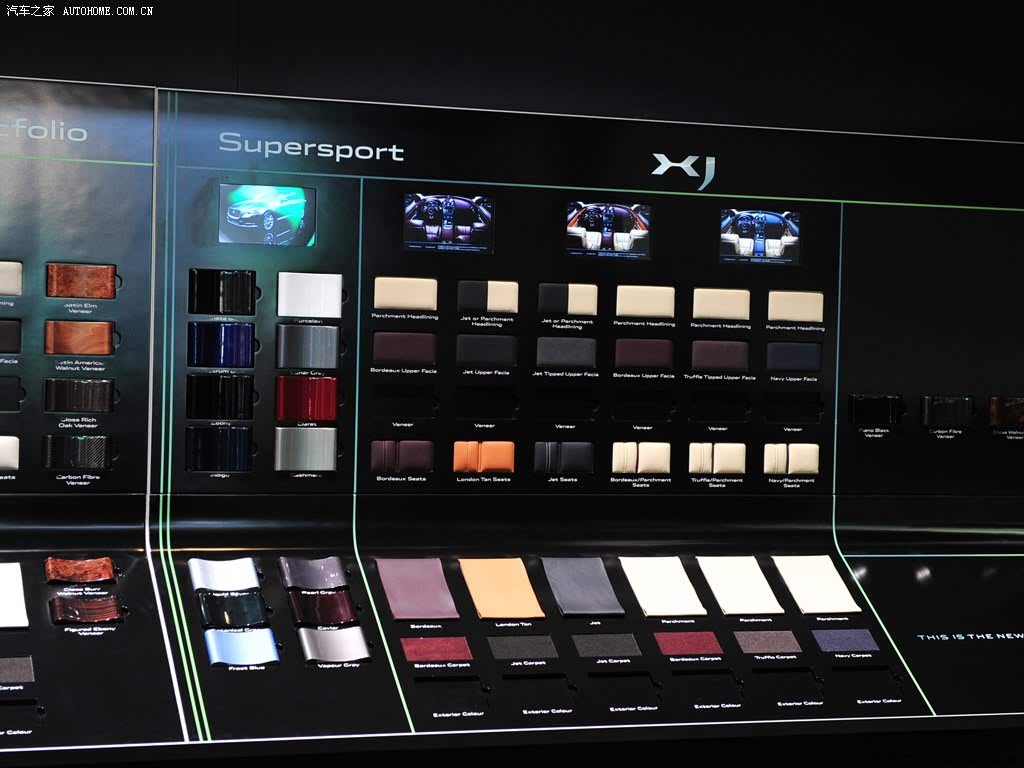Select Carbon Fibre Veneer below Gloss Rich Oak
This screenshot has width=1024, height=768.
(x=78, y=452)
